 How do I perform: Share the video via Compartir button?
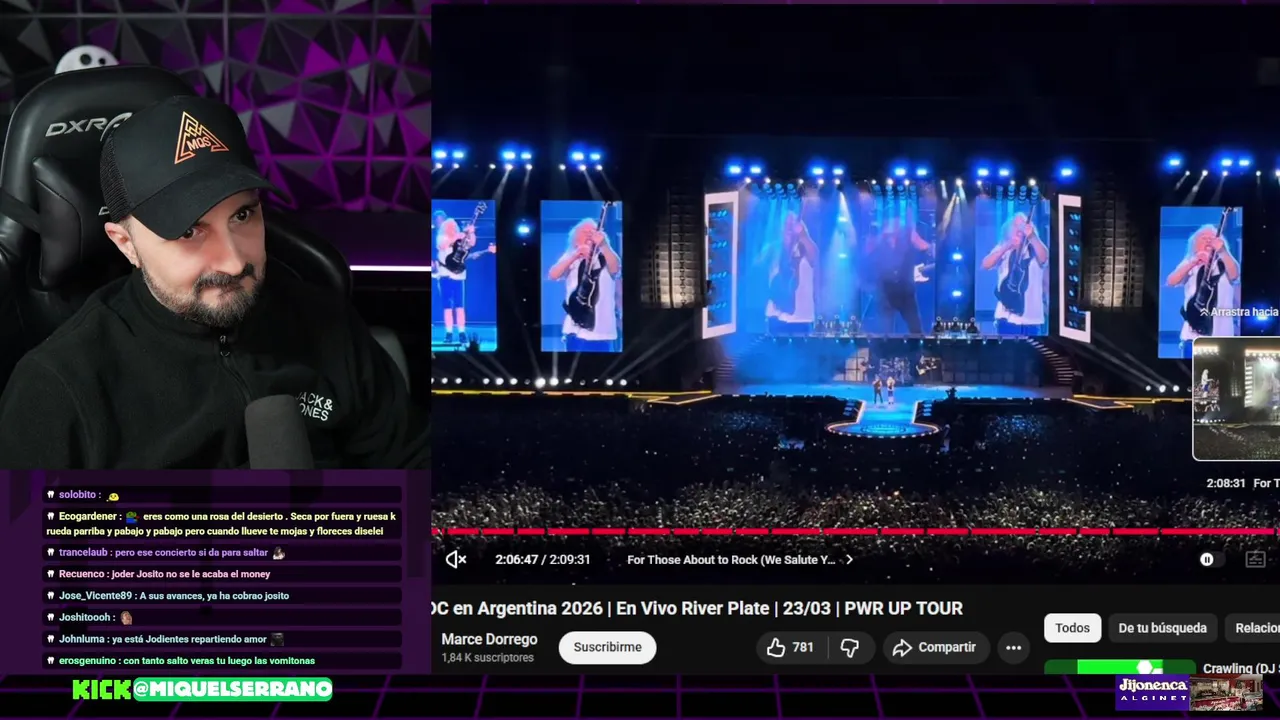(x=934, y=648)
